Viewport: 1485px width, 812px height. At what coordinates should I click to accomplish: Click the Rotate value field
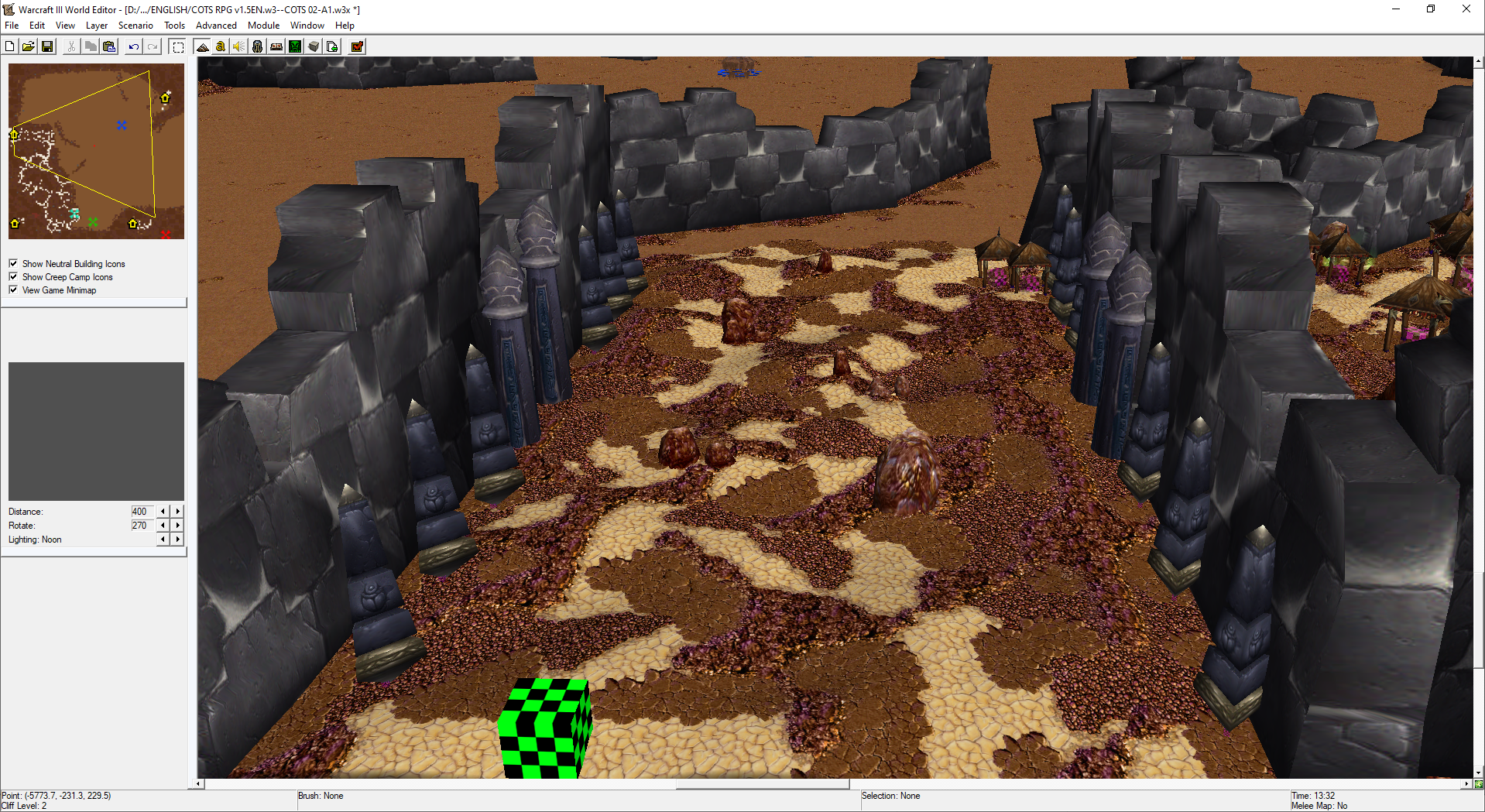tap(142, 525)
